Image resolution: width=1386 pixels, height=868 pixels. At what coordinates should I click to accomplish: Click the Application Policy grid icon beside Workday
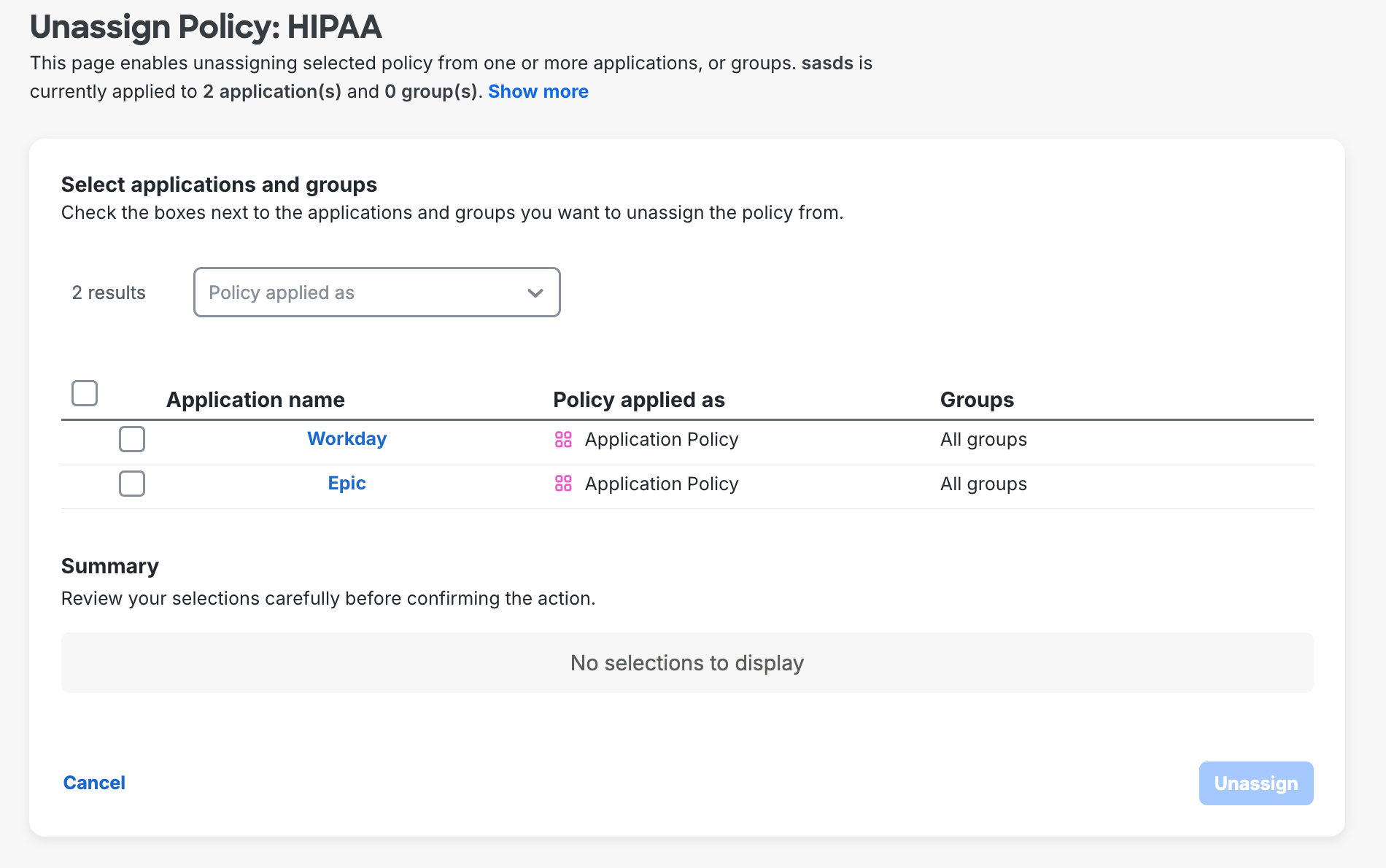pyautogui.click(x=564, y=439)
